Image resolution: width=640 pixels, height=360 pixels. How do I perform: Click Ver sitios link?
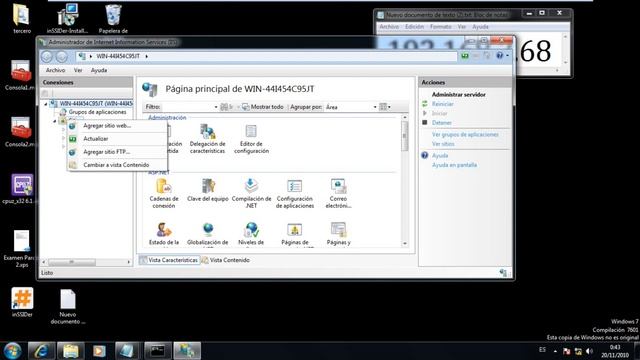click(443, 144)
